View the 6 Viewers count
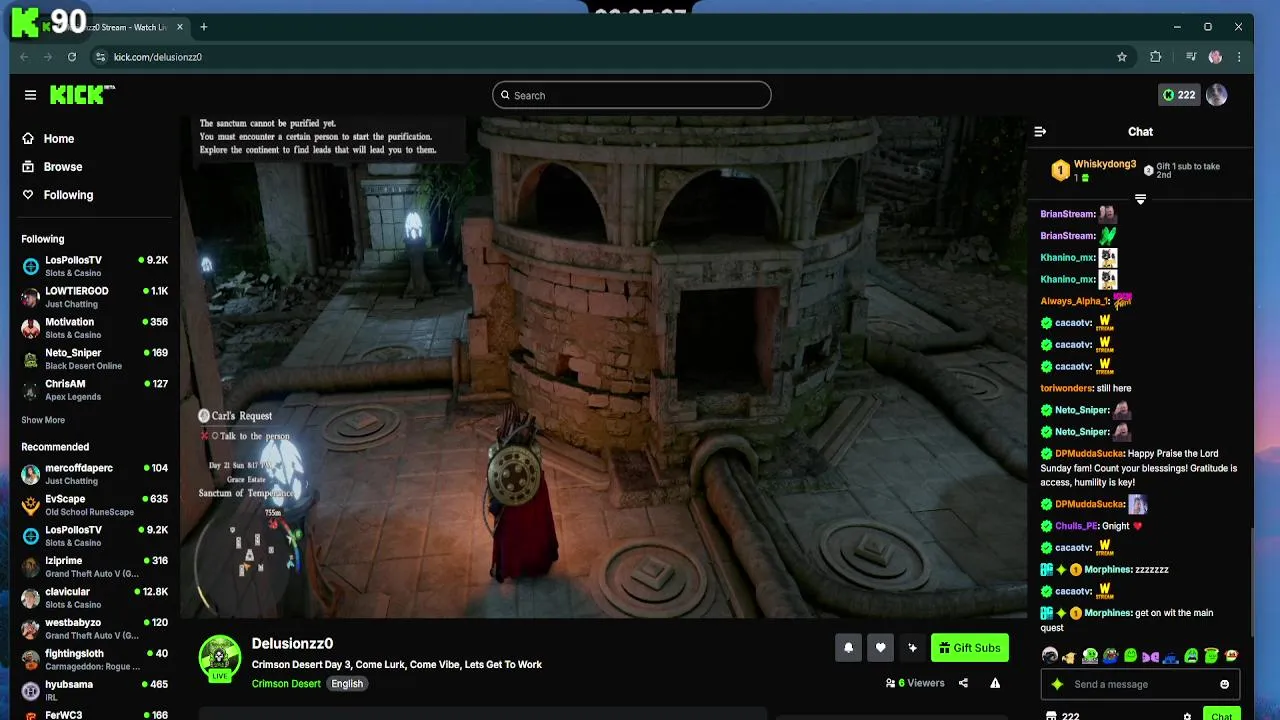 pyautogui.click(x=915, y=684)
